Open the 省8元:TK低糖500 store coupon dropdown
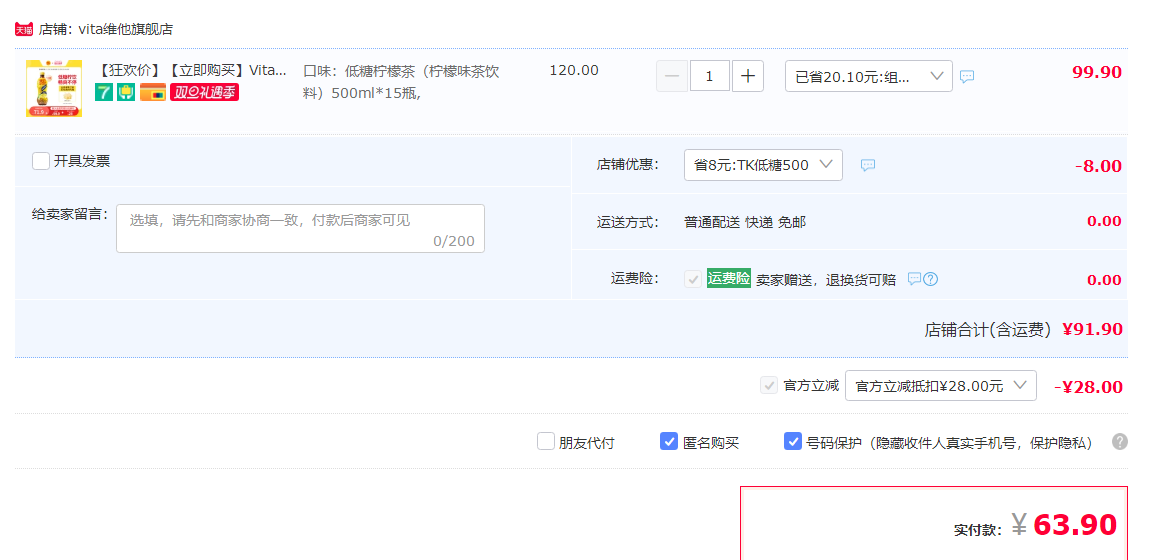The image size is (1160, 560). click(763, 165)
